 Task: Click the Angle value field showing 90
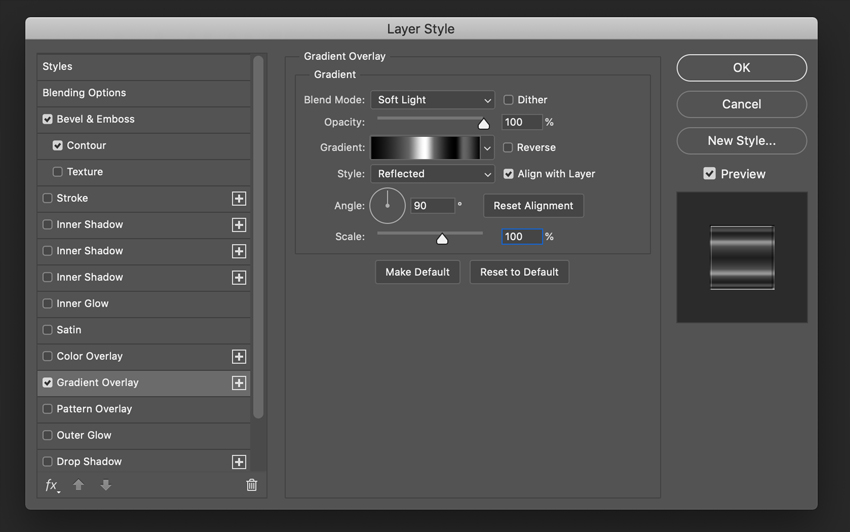(433, 206)
